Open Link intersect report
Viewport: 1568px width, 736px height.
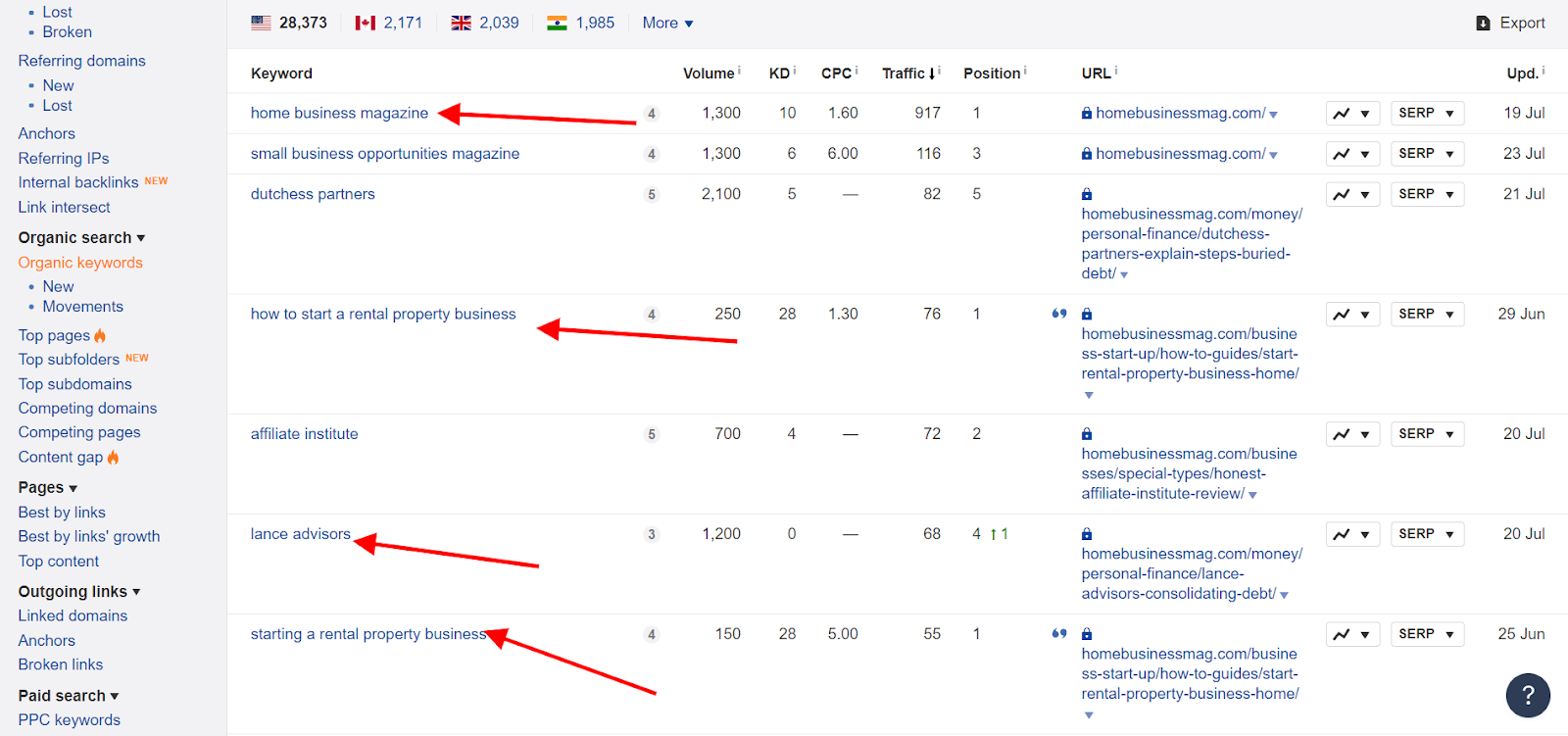point(64,207)
